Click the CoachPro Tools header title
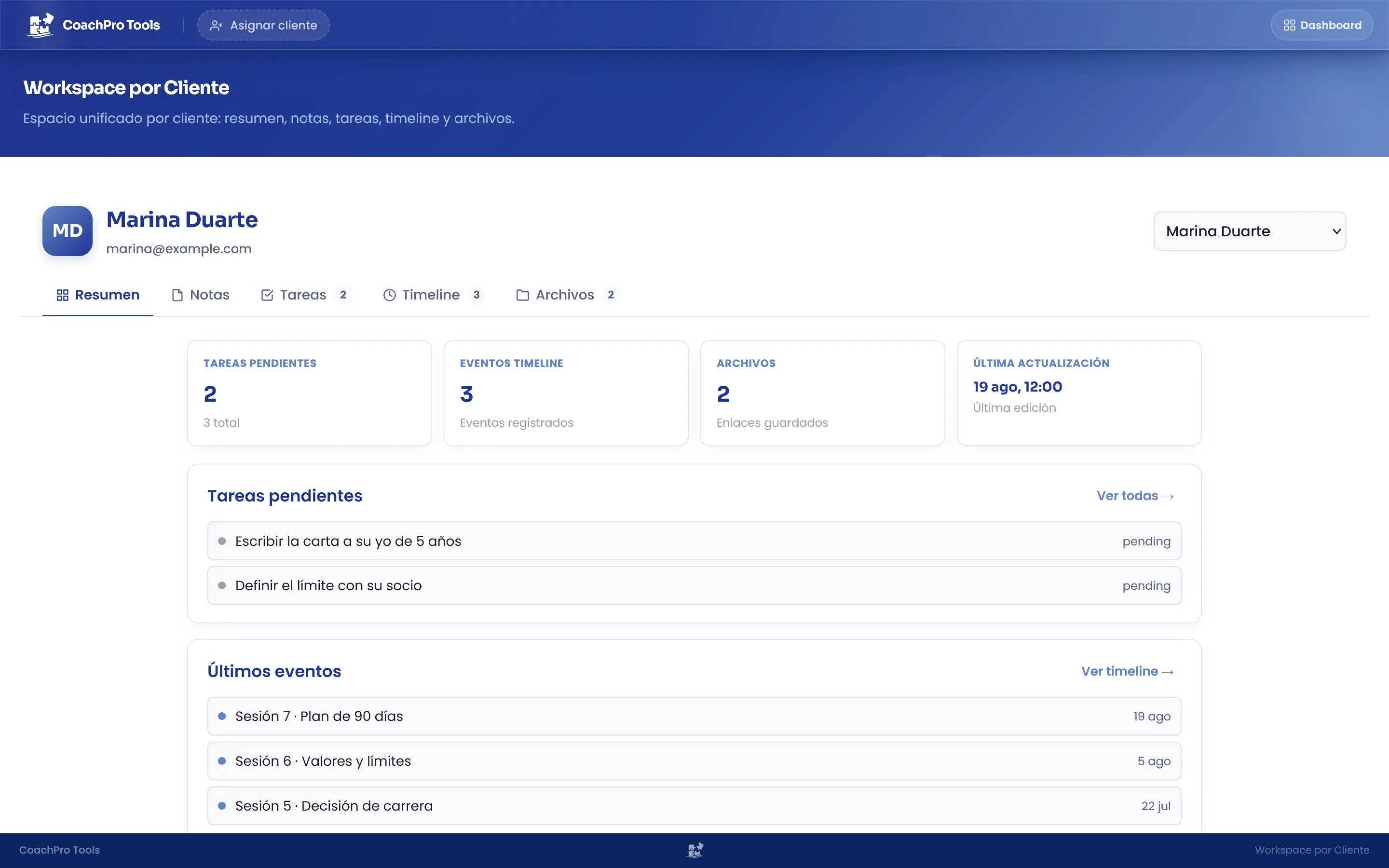Viewport: 1389px width, 868px height. [111, 25]
